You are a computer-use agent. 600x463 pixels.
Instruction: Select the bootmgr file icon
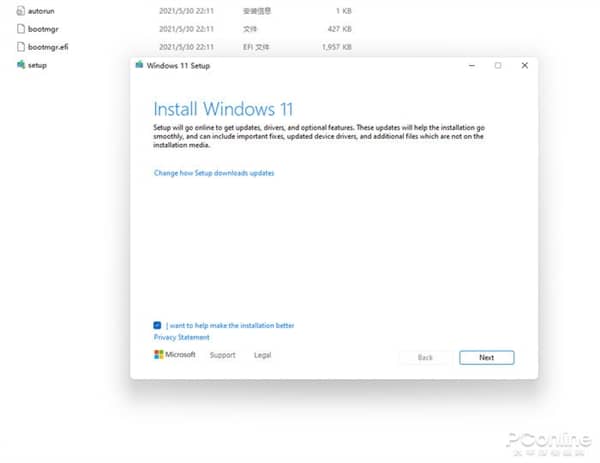[x=20, y=28]
